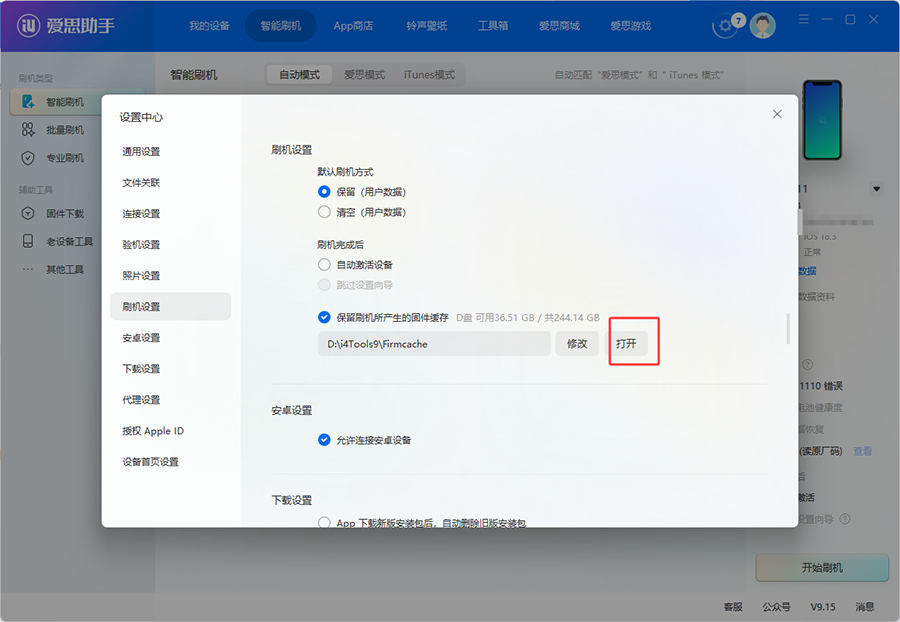
Task: Click the 开始刷机 button
Action: click(x=822, y=567)
